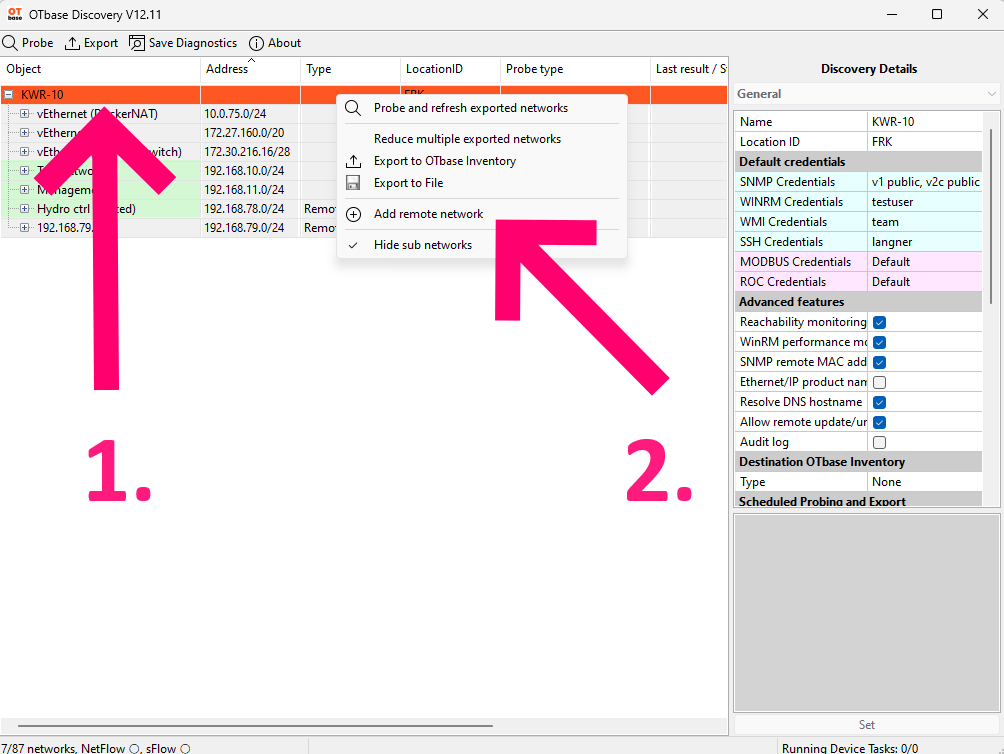
Task: Choose Add remote network from menu
Action: coord(482,214)
